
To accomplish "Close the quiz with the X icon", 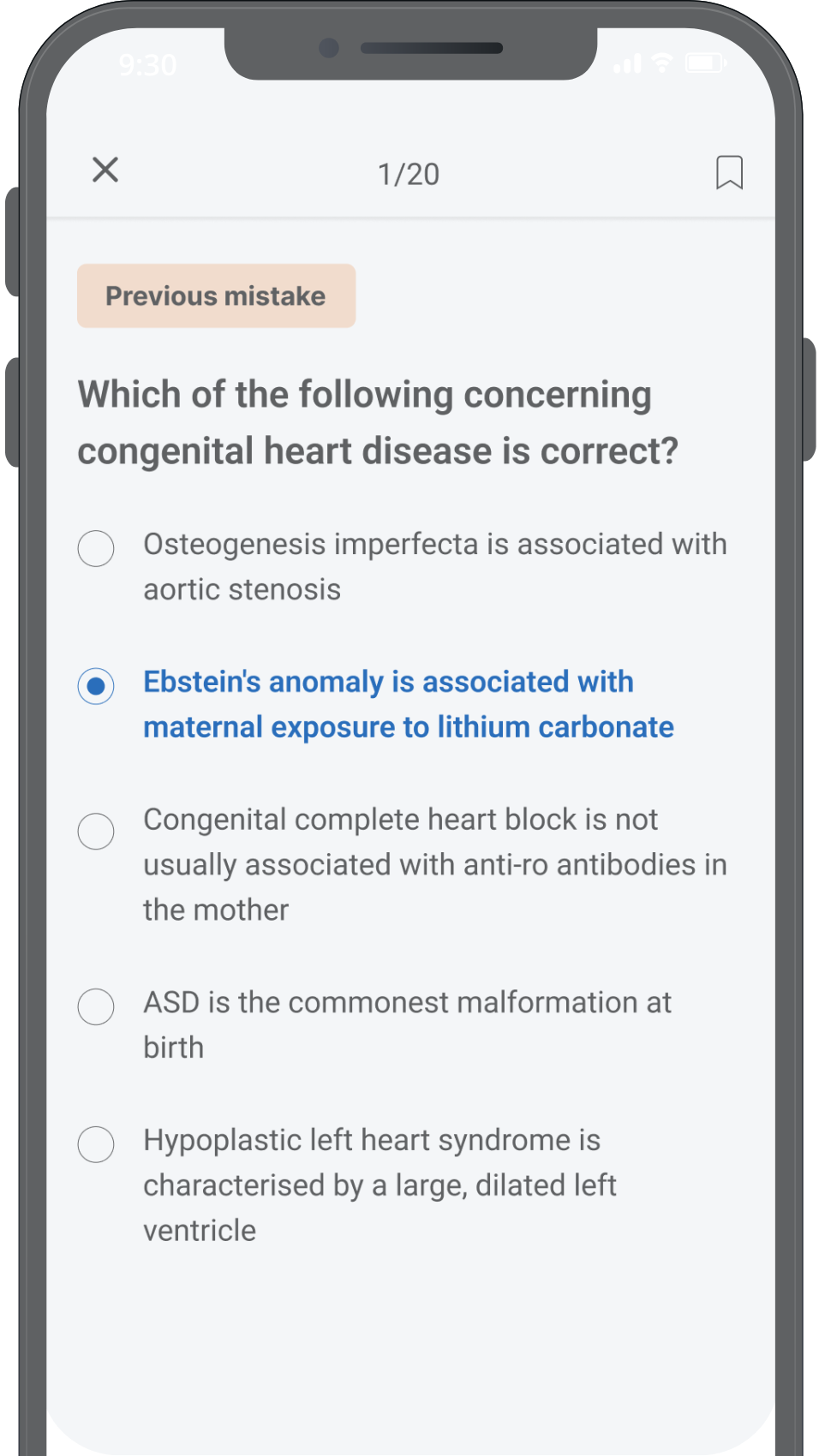I will point(105,170).
